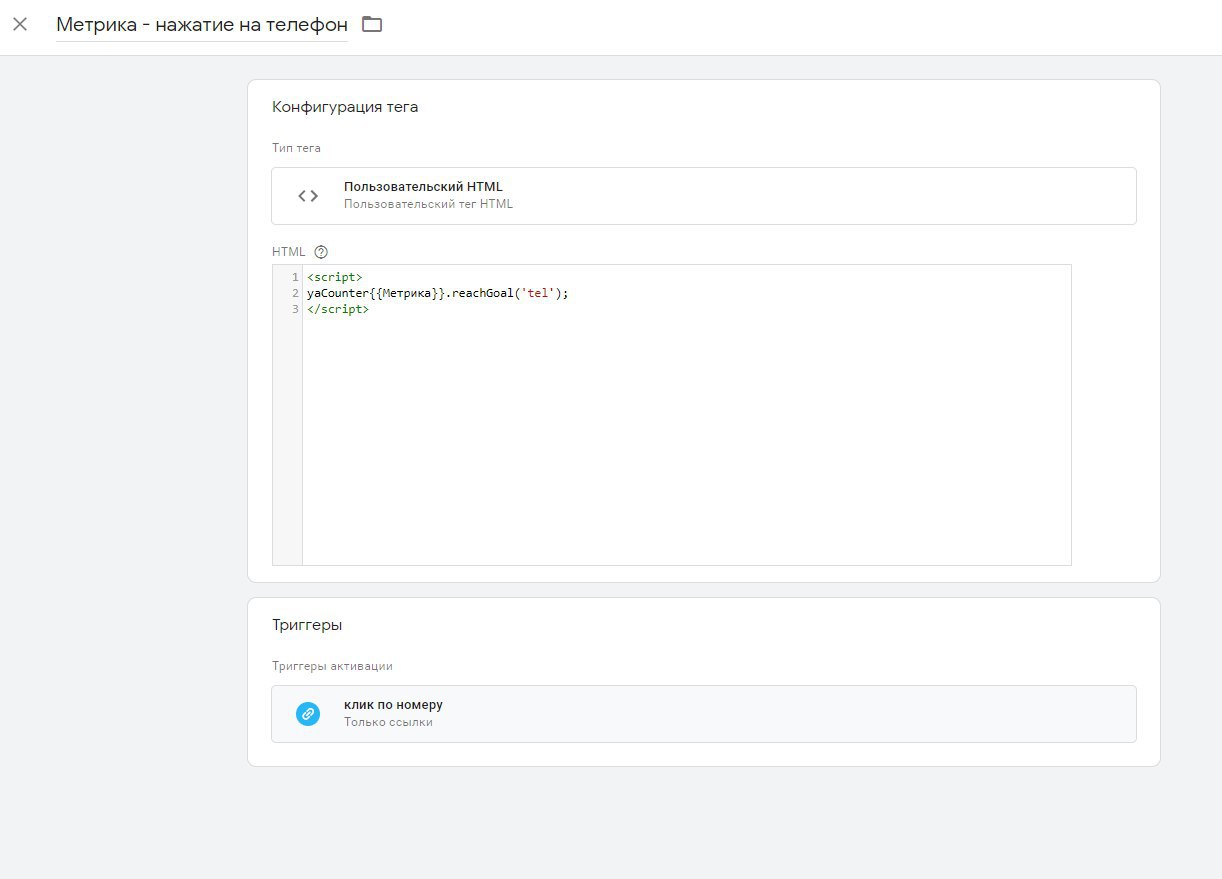This screenshot has height=879, width=1222.
Task: Click the custom HTML code brackets icon
Action: click(308, 196)
